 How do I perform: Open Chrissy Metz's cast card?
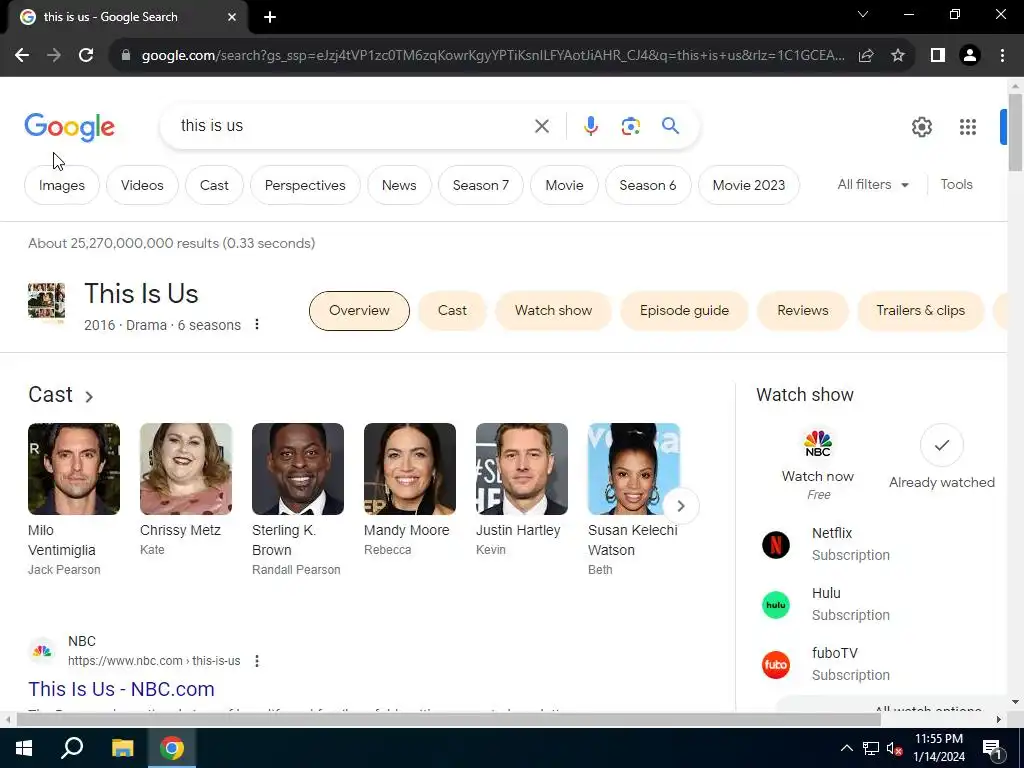pos(185,490)
